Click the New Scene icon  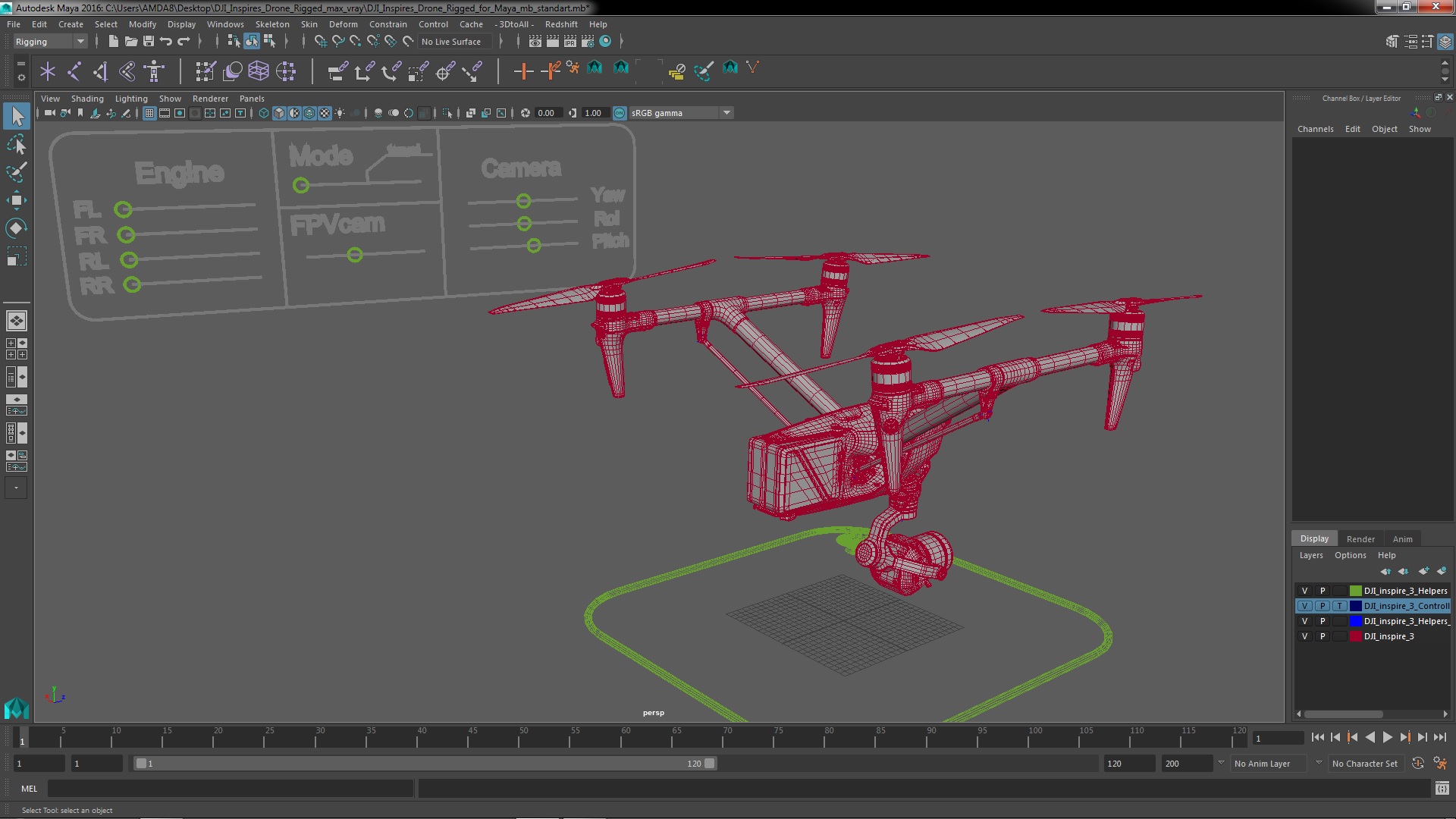(x=113, y=42)
